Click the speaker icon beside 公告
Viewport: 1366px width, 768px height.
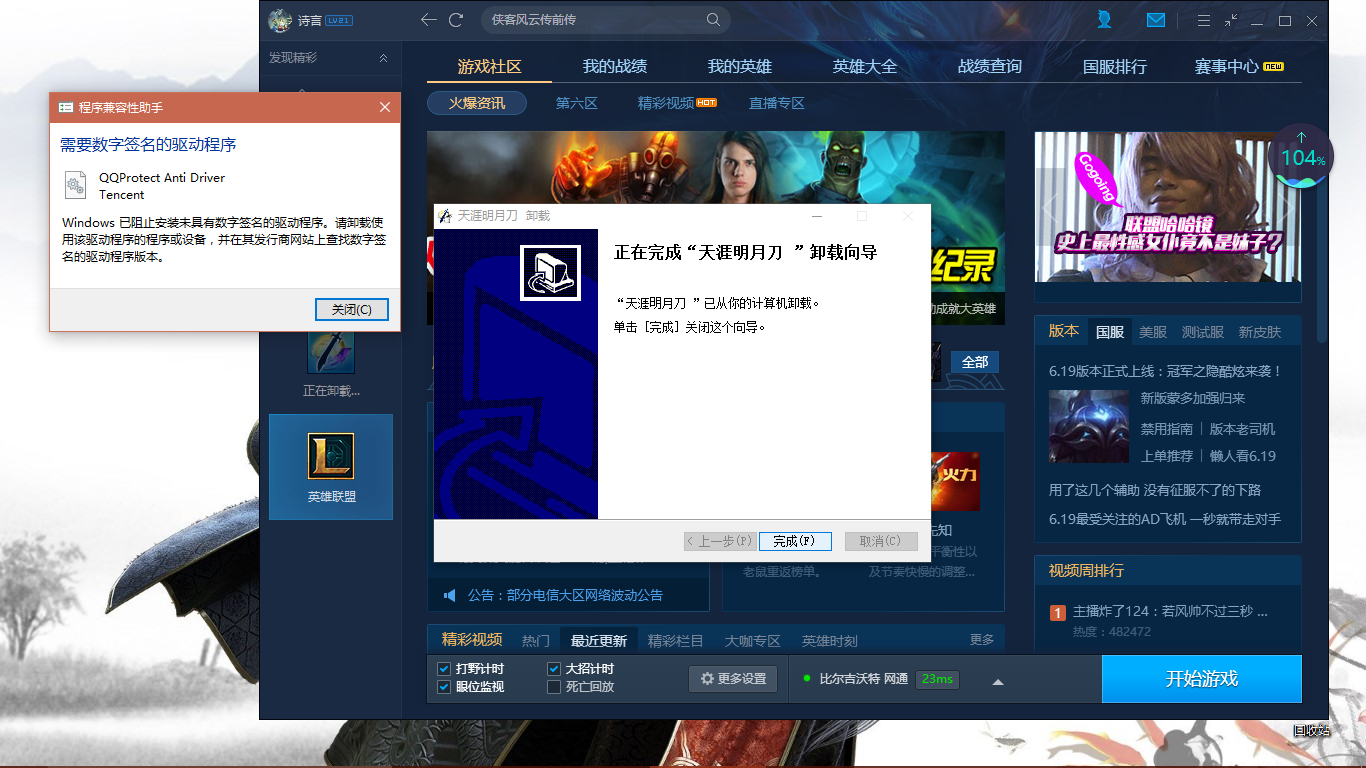pyautogui.click(x=450, y=595)
